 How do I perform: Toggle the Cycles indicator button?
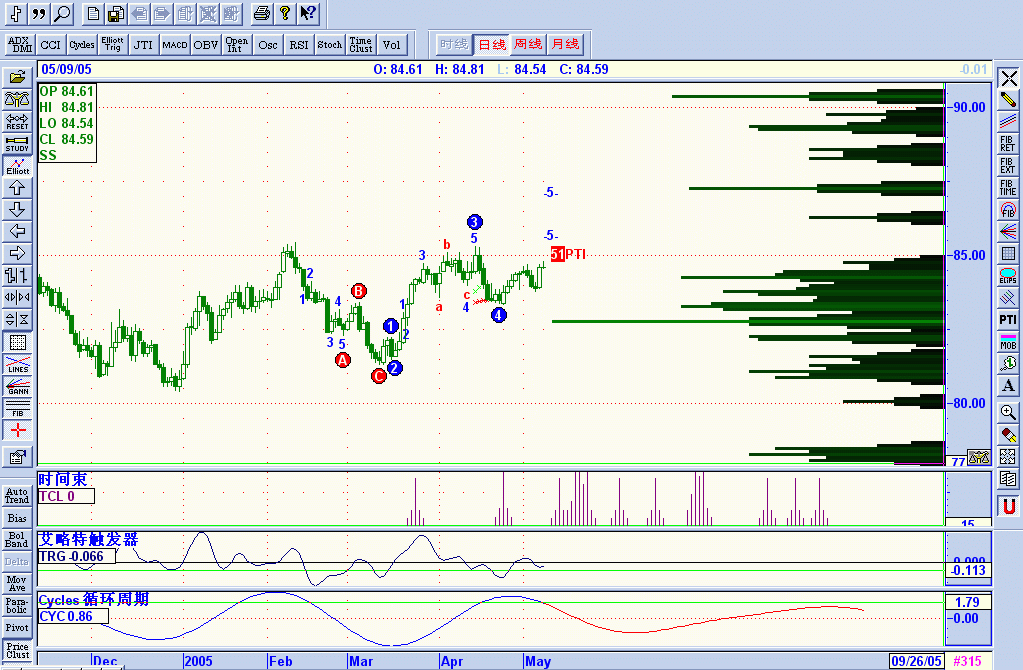(82, 44)
